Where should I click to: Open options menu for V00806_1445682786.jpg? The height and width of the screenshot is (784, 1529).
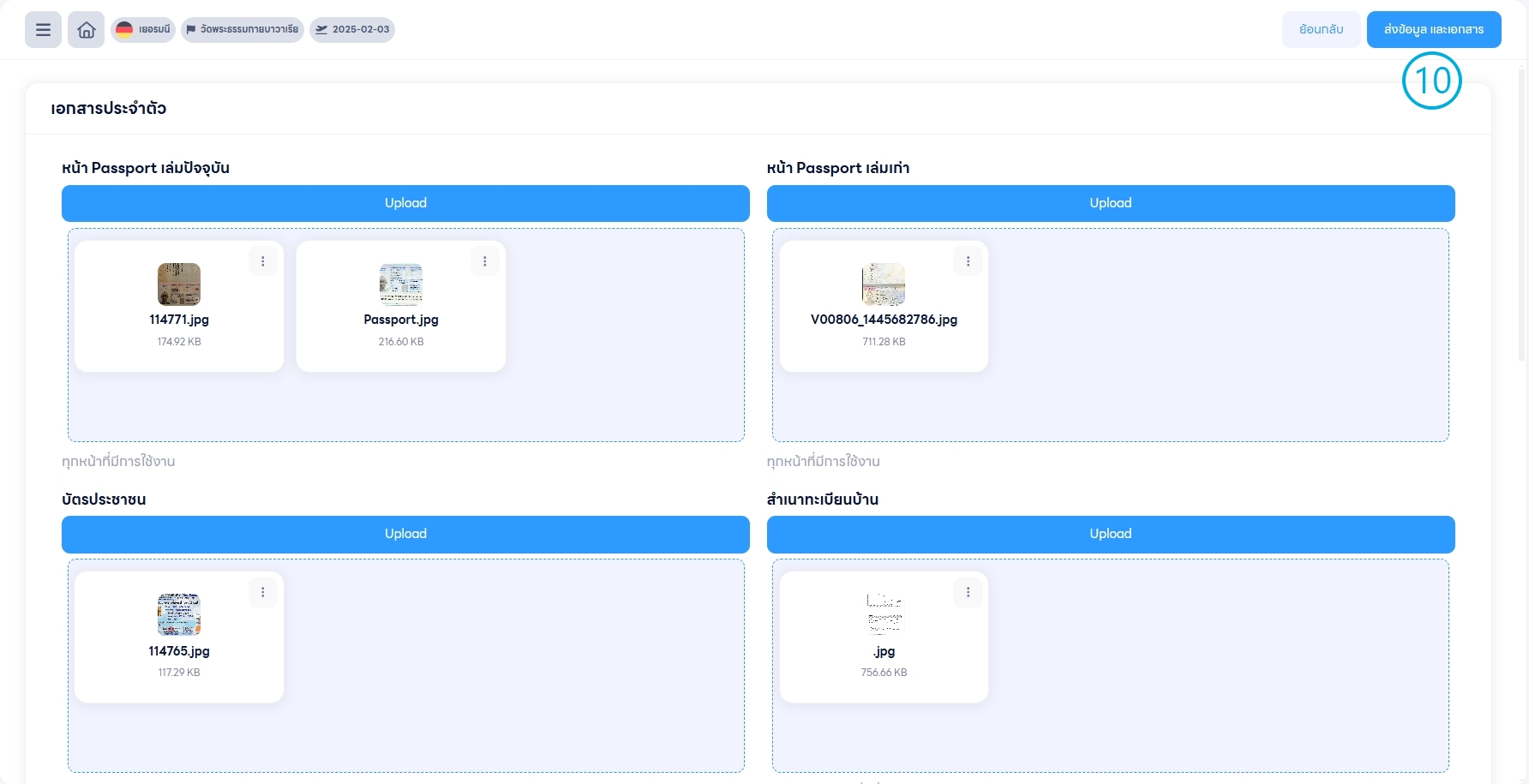coord(968,261)
